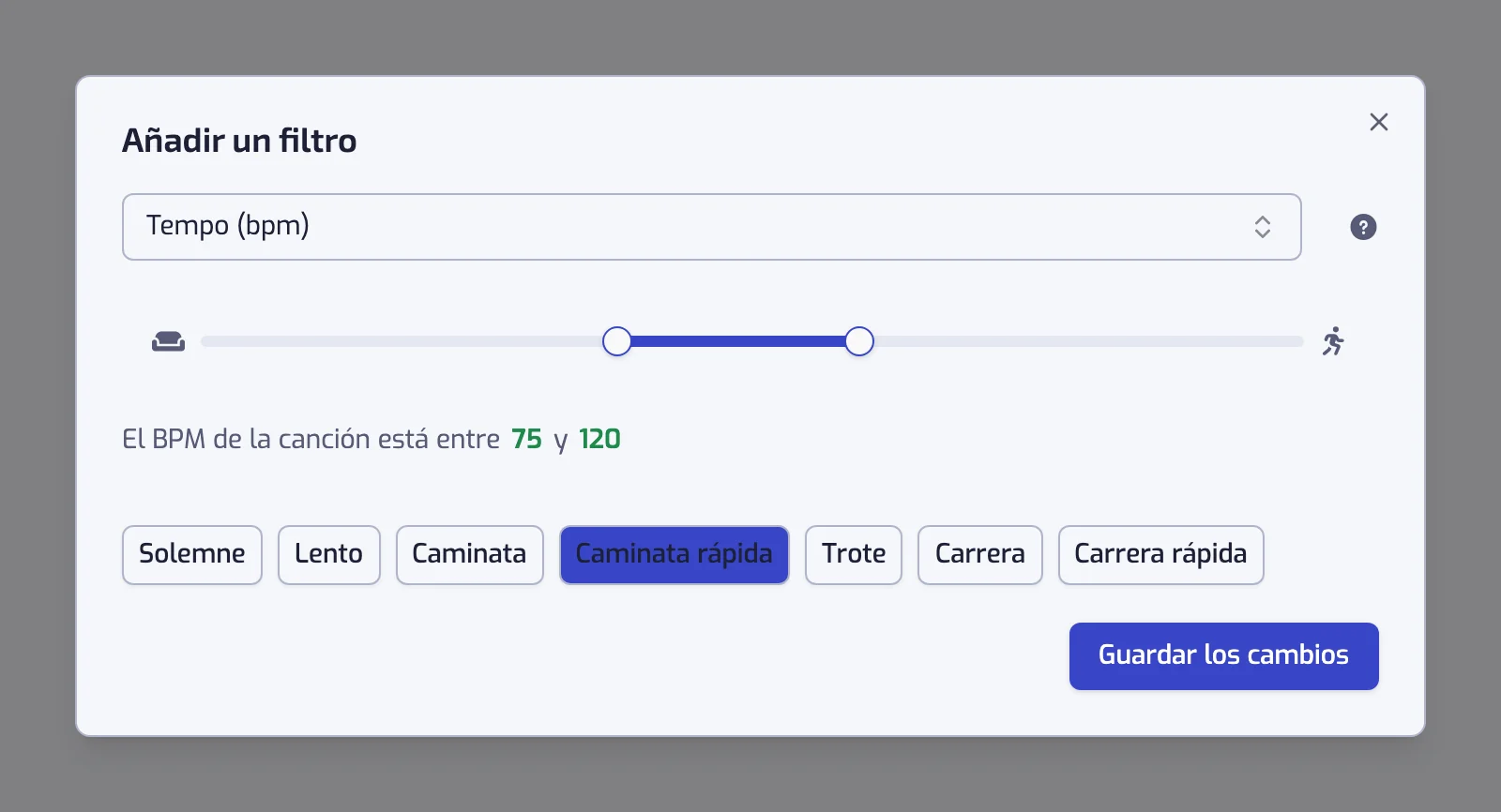The width and height of the screenshot is (1501, 812).
Task: Select the Carrera rápida preset
Action: click(1161, 555)
